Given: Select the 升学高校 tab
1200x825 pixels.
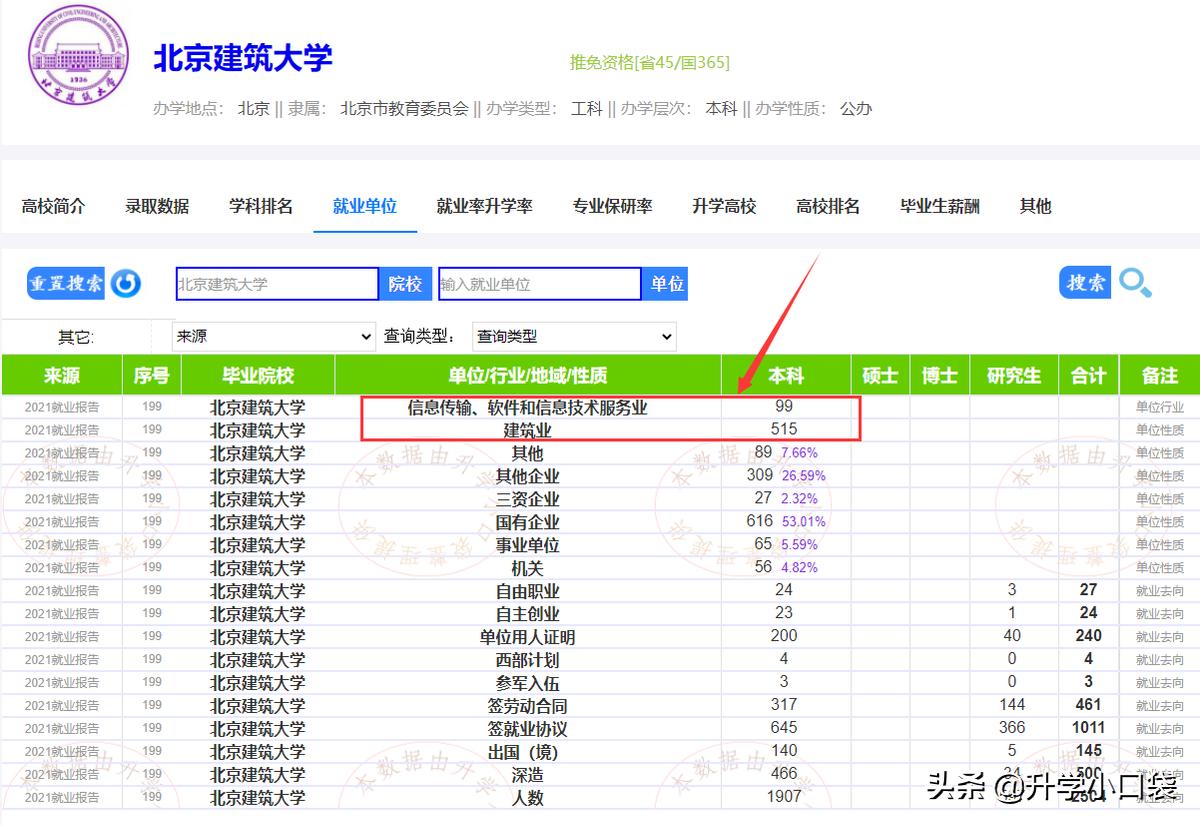Looking at the screenshot, I should tap(723, 206).
